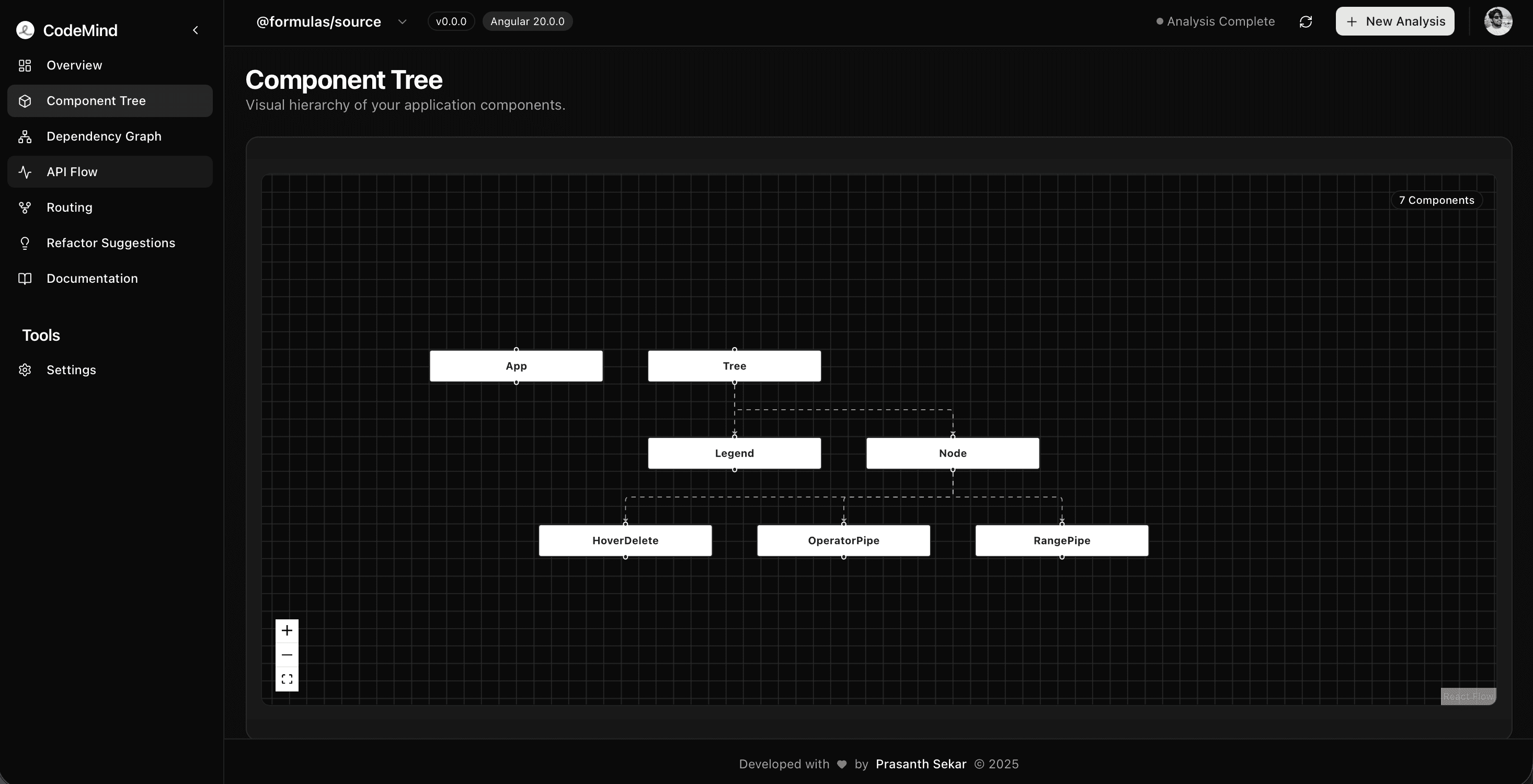Open the Overview page
Image resolution: width=1533 pixels, height=784 pixels.
(x=74, y=65)
